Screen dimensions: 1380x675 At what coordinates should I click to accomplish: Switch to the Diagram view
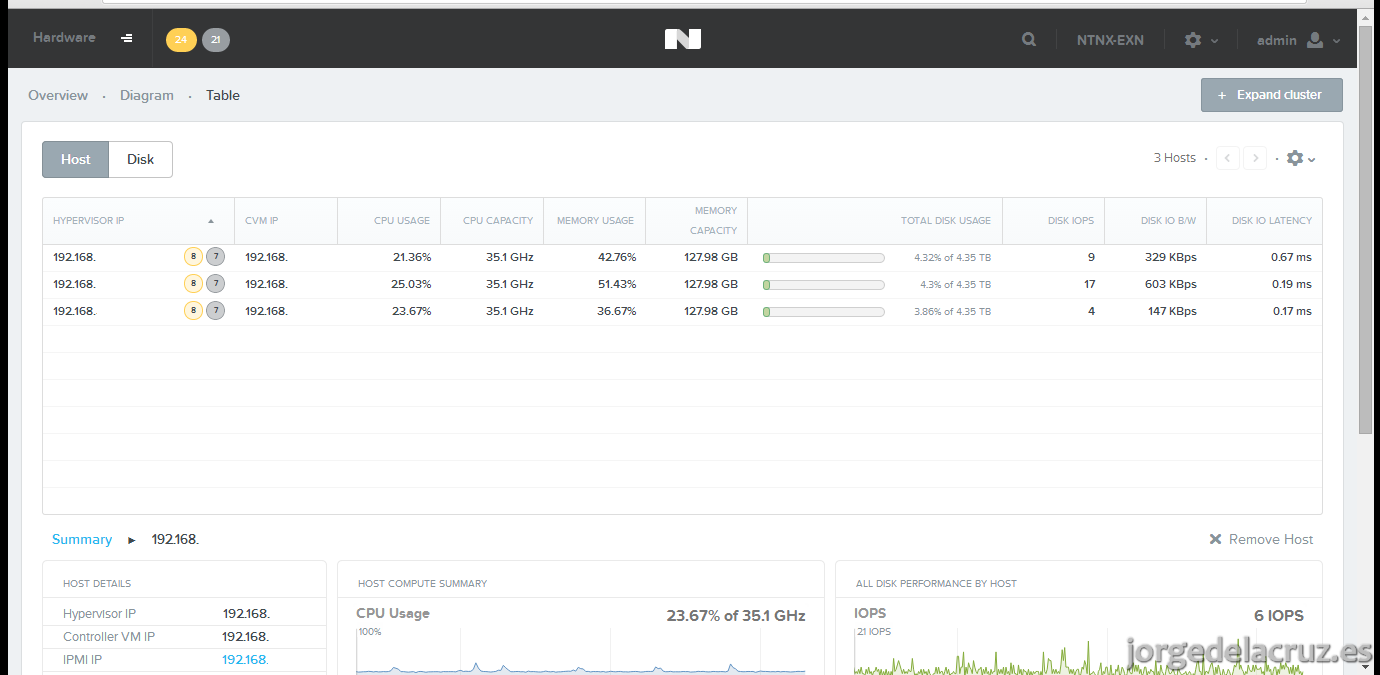[x=147, y=95]
